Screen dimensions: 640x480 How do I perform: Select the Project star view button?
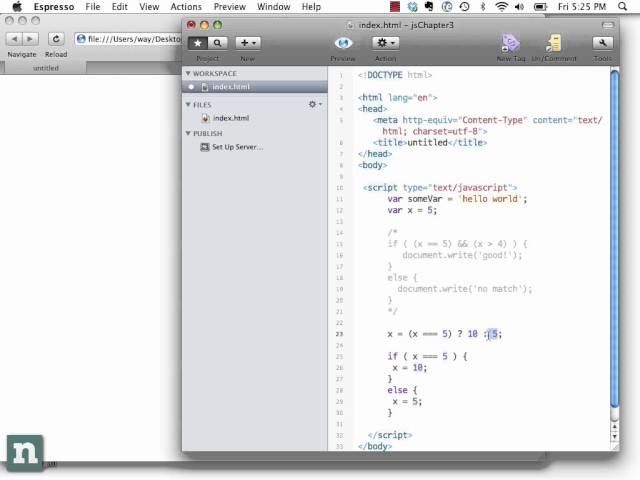pos(198,43)
